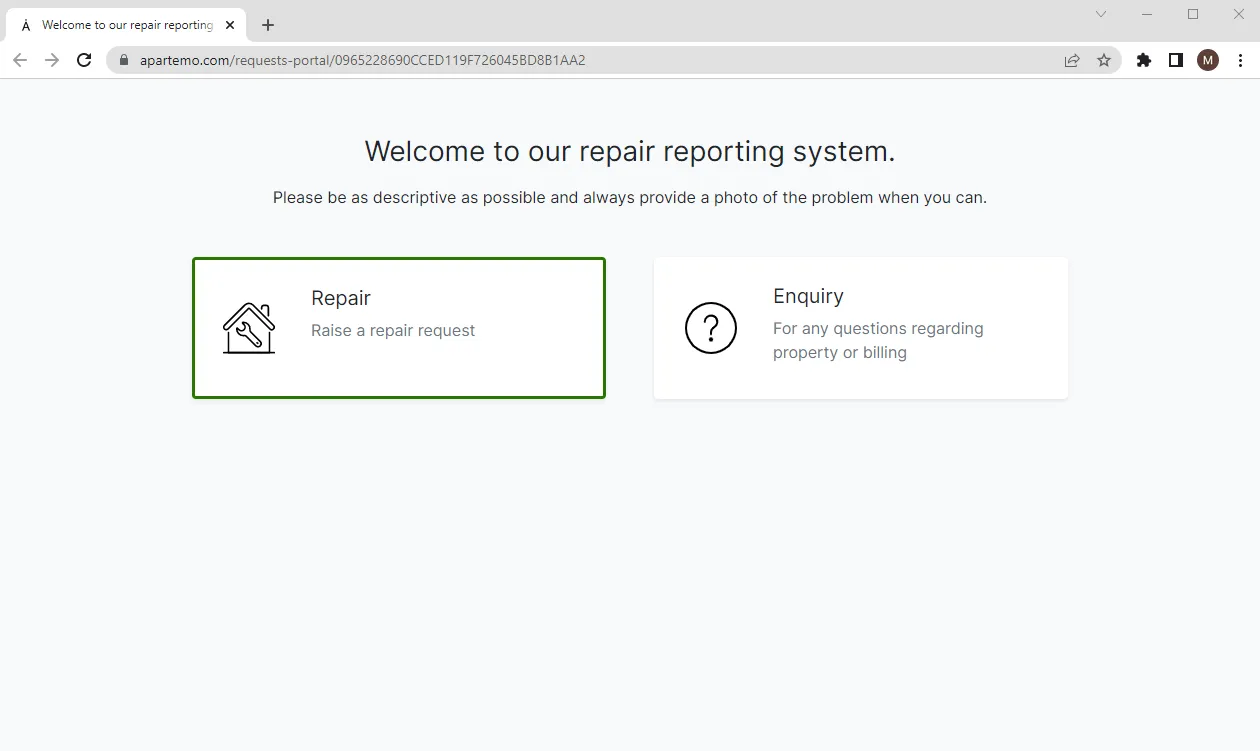
Task: Click the reload page icon
Action: click(x=84, y=60)
